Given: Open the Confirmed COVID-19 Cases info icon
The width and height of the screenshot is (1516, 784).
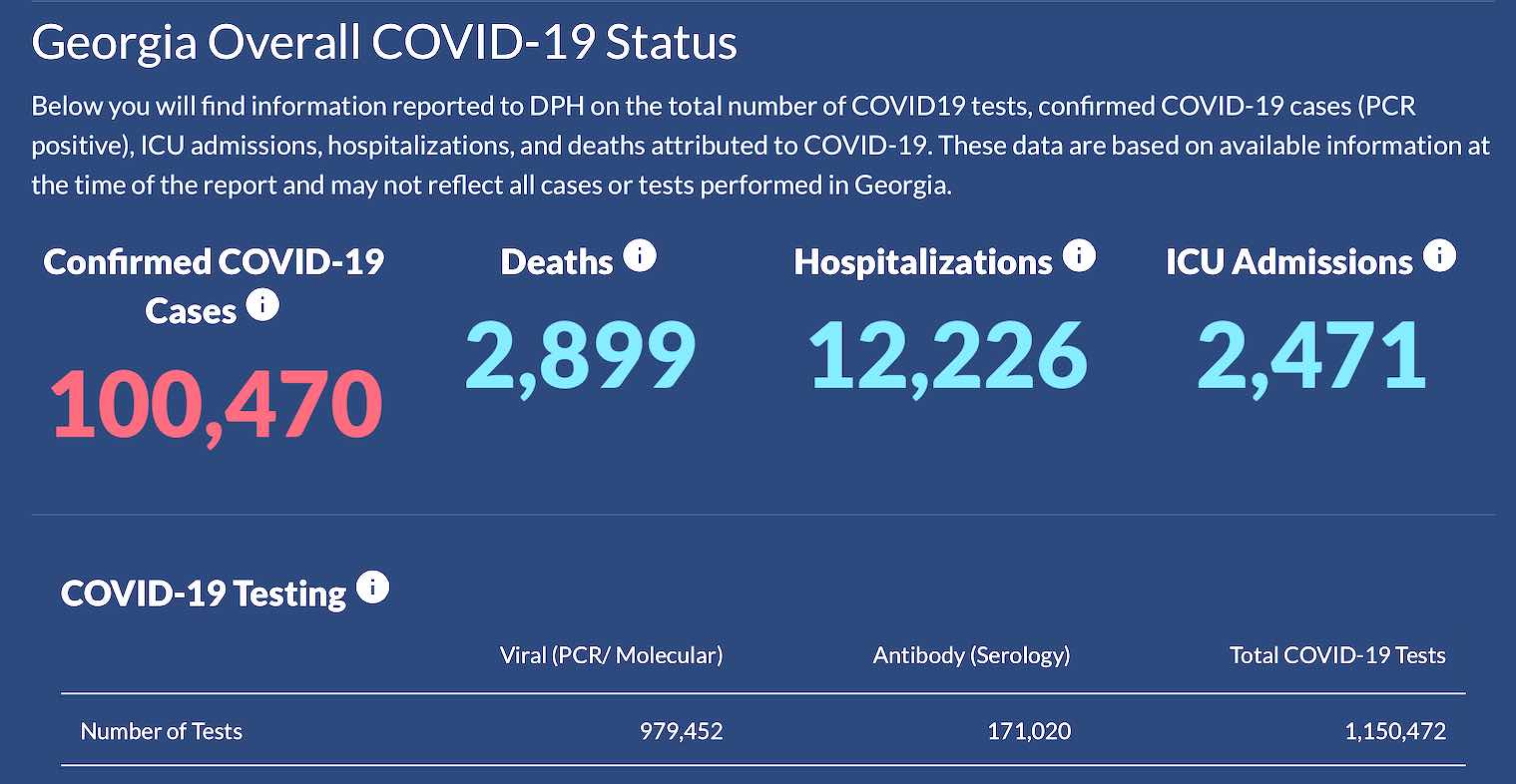Looking at the screenshot, I should tap(262, 305).
